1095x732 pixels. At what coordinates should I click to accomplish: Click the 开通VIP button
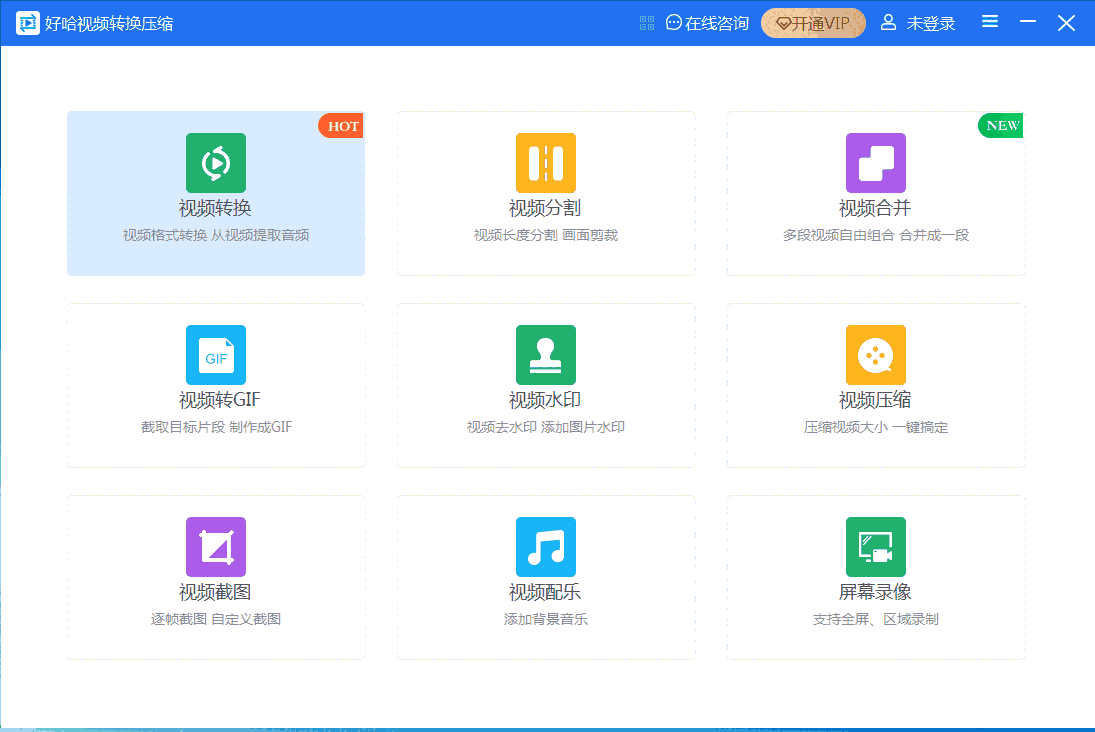(813, 23)
